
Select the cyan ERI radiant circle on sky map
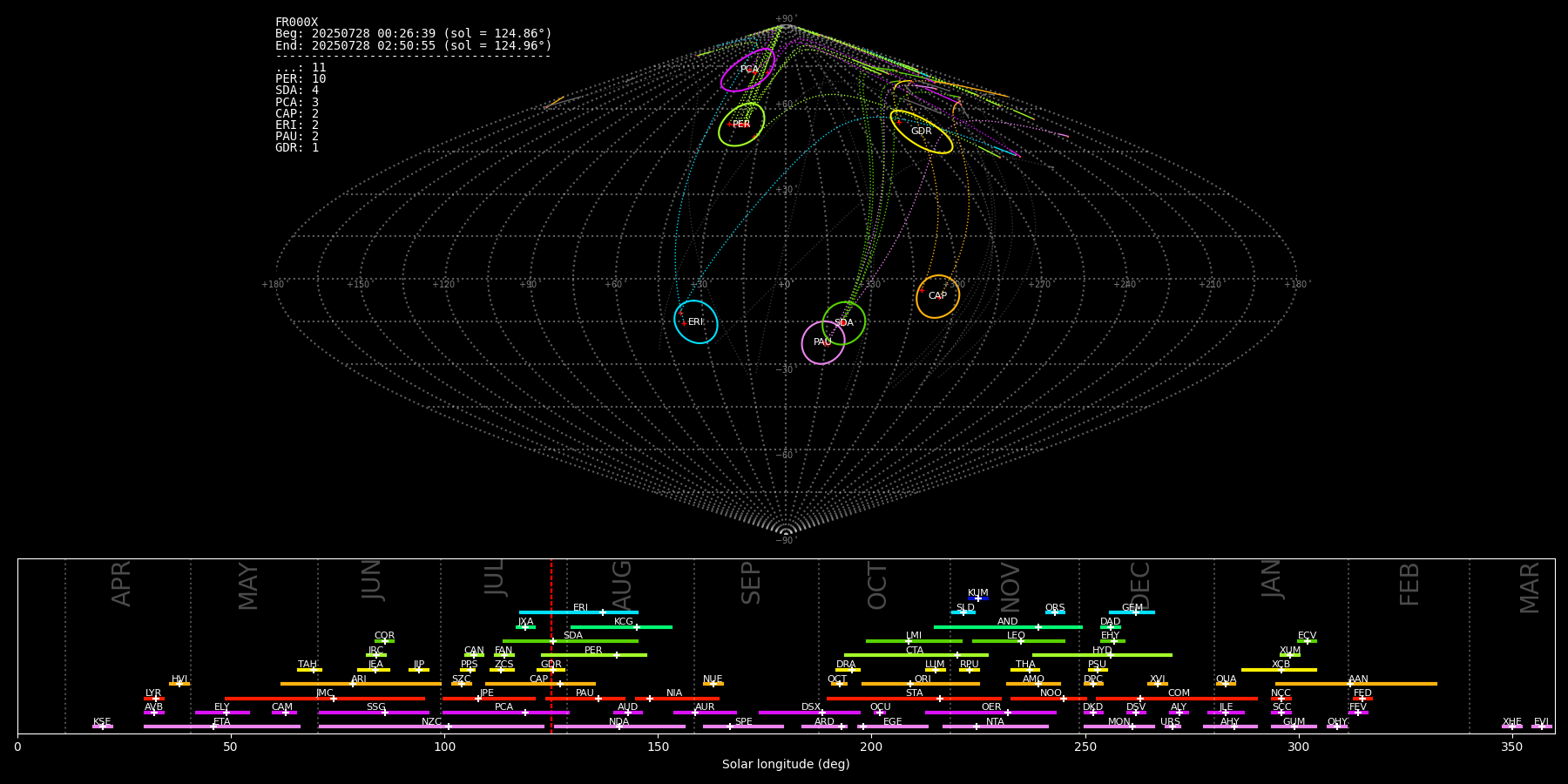click(696, 321)
